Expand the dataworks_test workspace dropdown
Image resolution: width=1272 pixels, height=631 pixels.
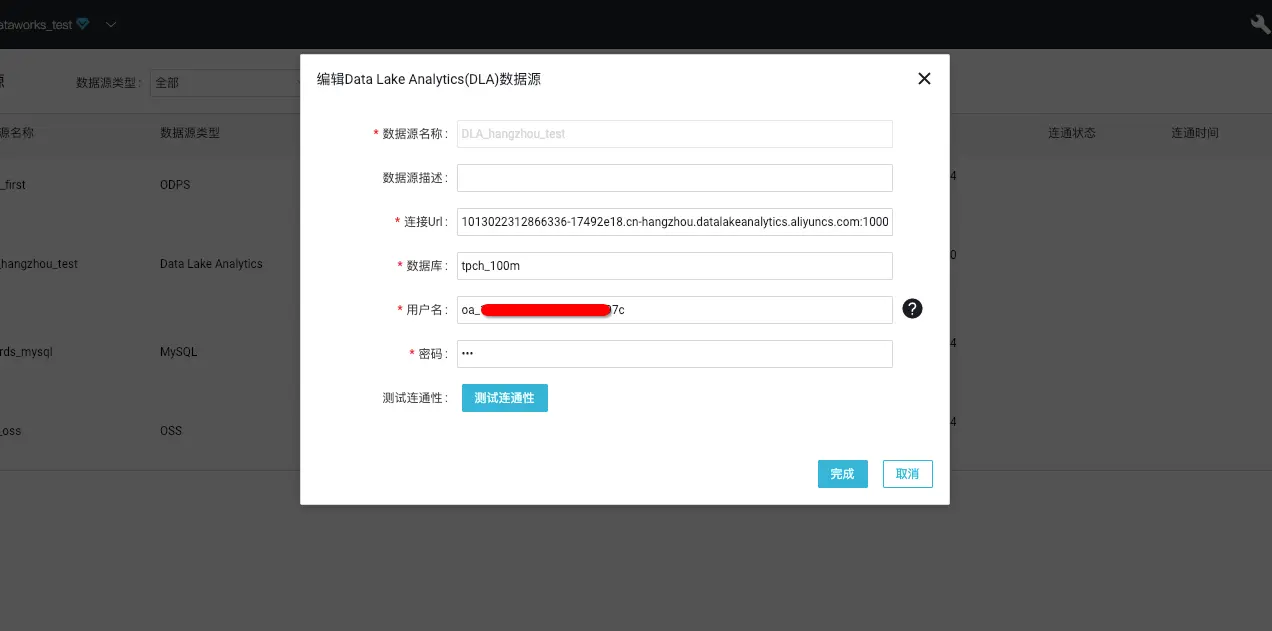point(110,22)
